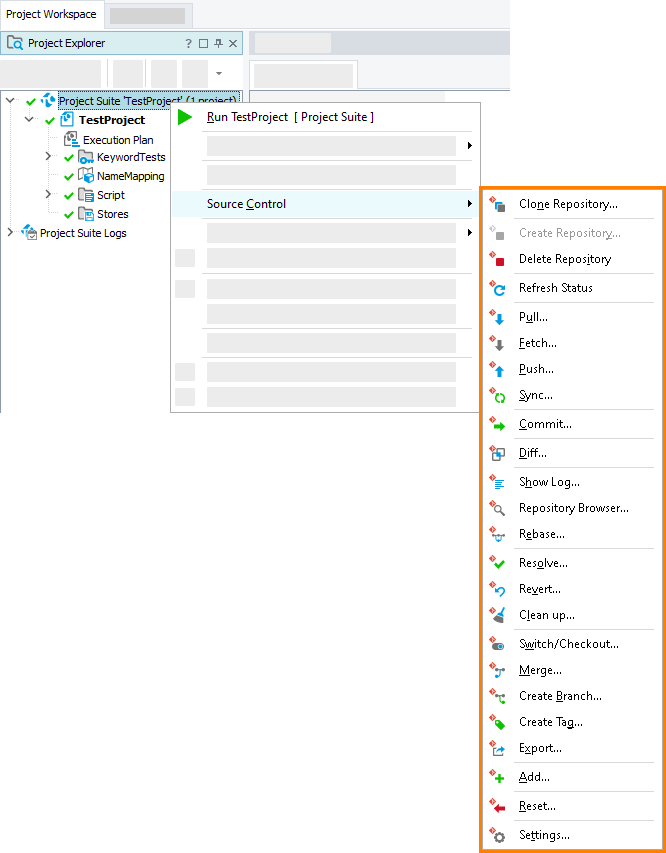
Task: Expand the Script folder
Action: 48,194
